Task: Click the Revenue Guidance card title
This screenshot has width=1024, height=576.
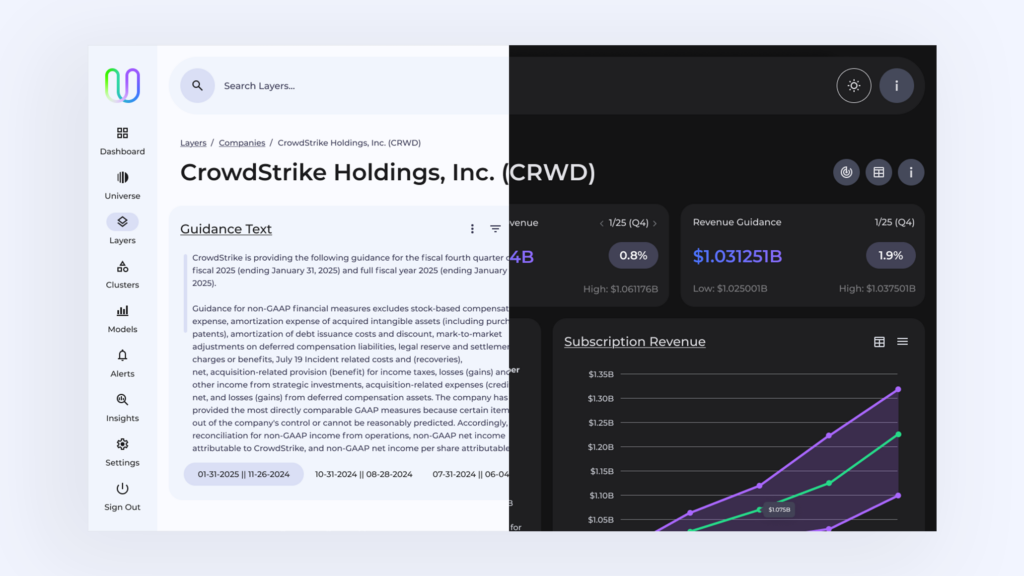Action: click(737, 222)
